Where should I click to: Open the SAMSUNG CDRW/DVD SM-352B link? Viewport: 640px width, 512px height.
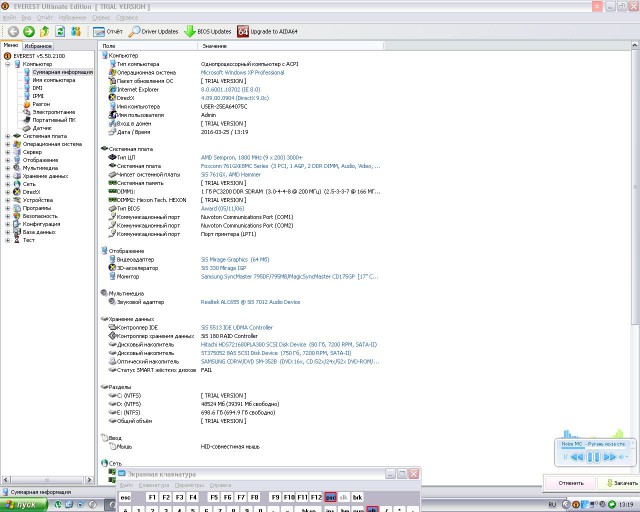[290, 361]
